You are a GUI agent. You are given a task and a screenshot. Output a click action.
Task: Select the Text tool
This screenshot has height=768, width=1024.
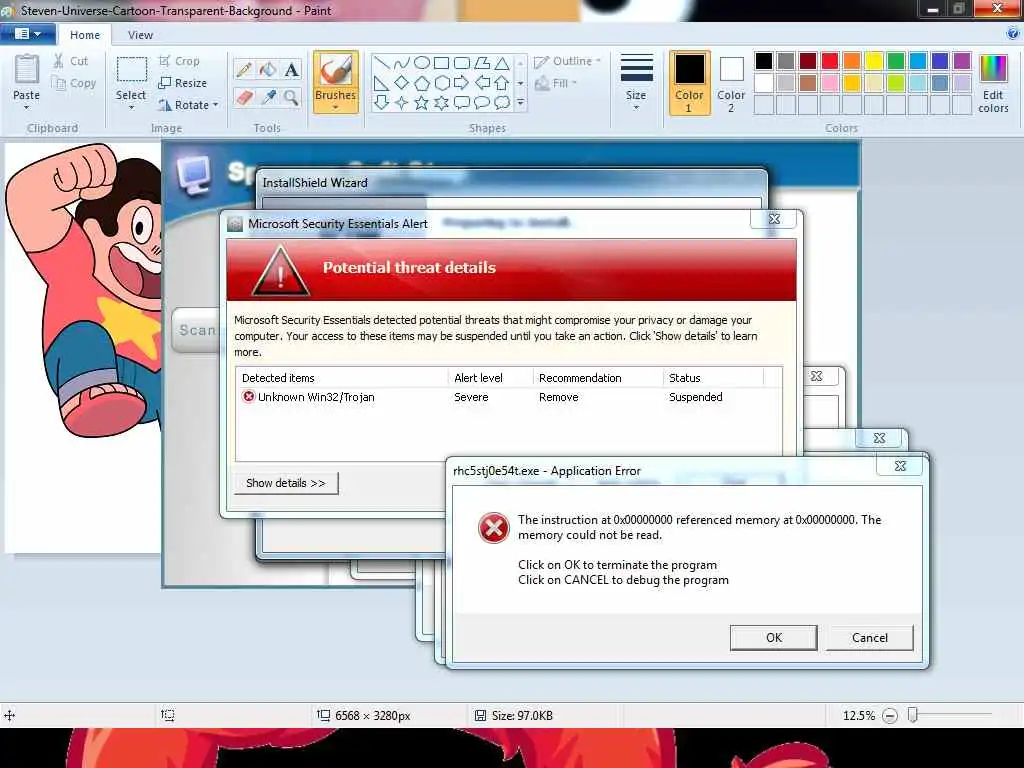click(x=291, y=69)
